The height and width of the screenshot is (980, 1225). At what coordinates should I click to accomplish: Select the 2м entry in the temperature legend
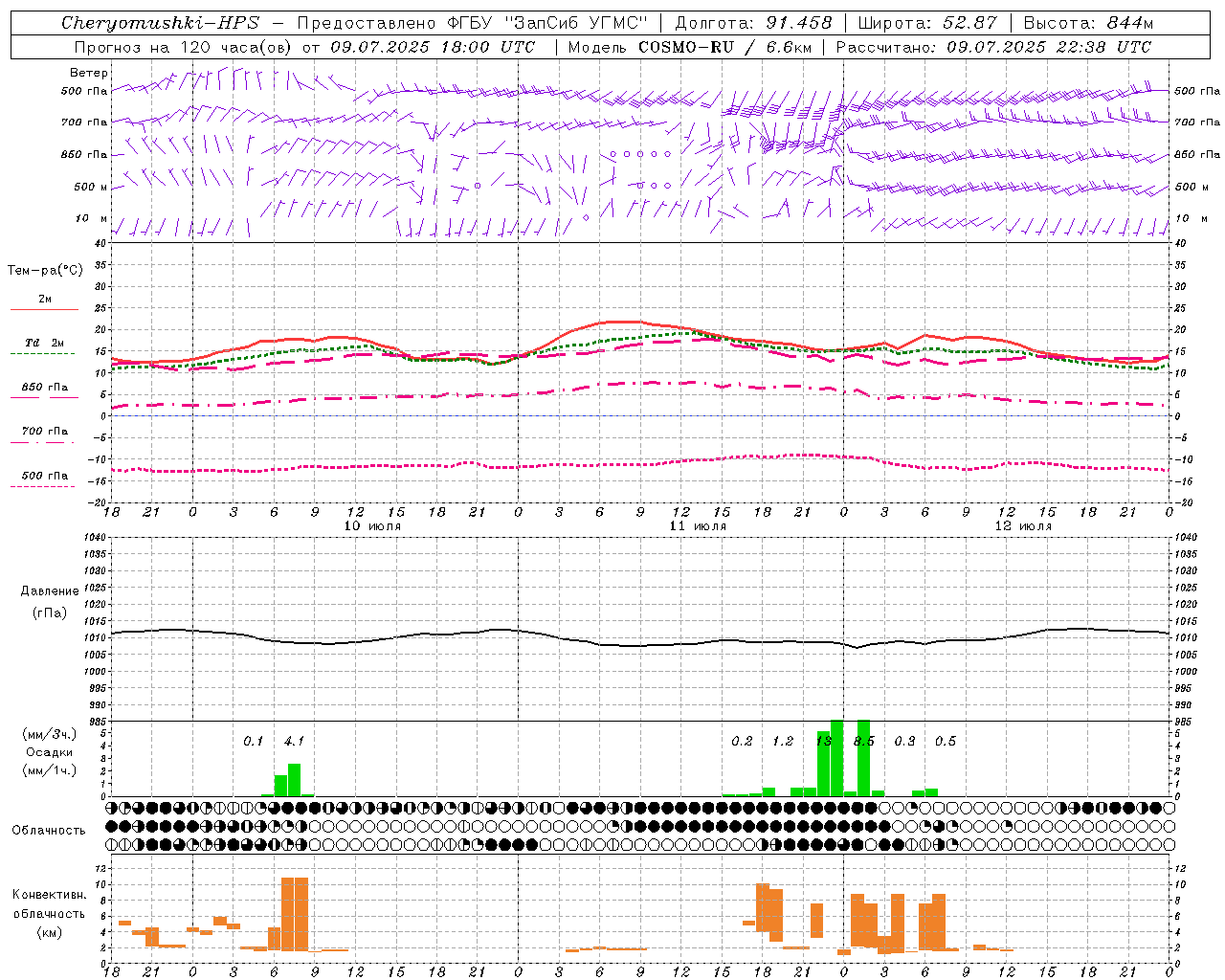(45, 300)
